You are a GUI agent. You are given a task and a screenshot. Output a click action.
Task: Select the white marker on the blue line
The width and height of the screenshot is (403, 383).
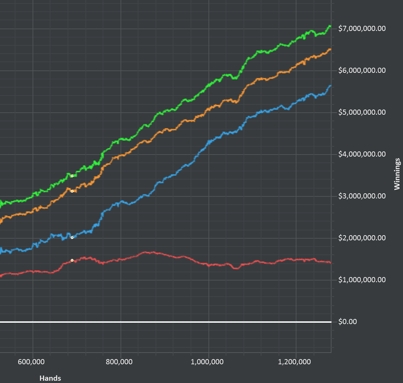click(x=72, y=237)
